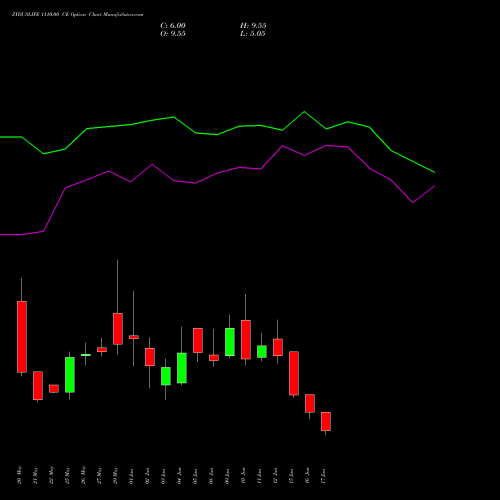Select the tall red candle for 20 May
Screen dimensions: 500x500
(x=22, y=337)
